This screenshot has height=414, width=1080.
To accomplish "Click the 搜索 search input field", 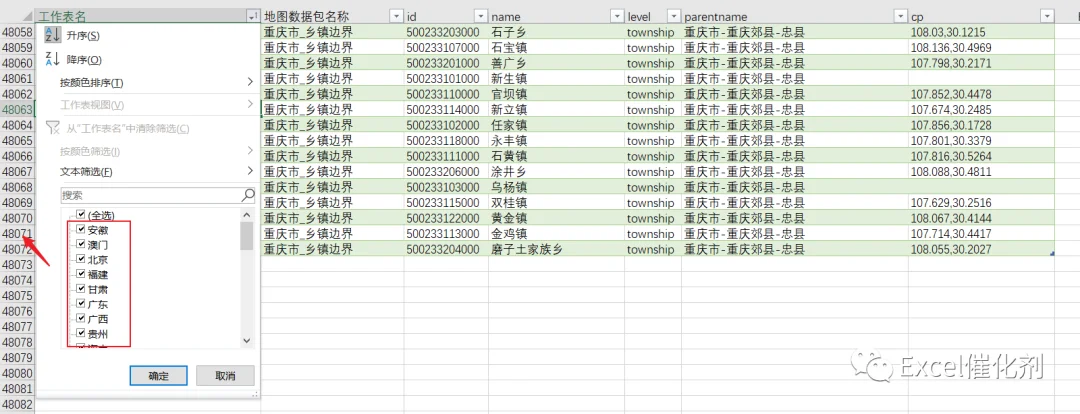I will coord(152,195).
